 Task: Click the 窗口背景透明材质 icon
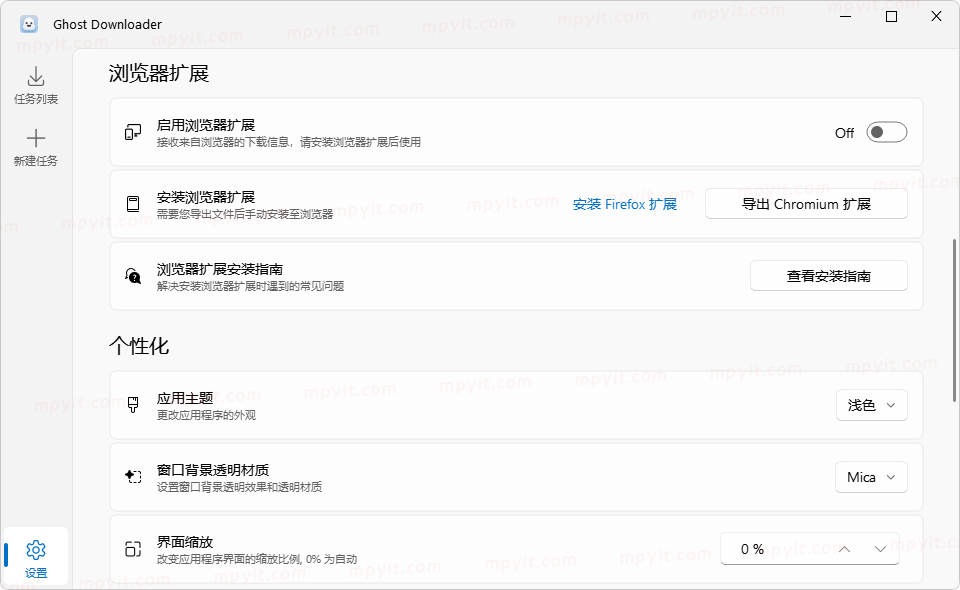(x=133, y=477)
